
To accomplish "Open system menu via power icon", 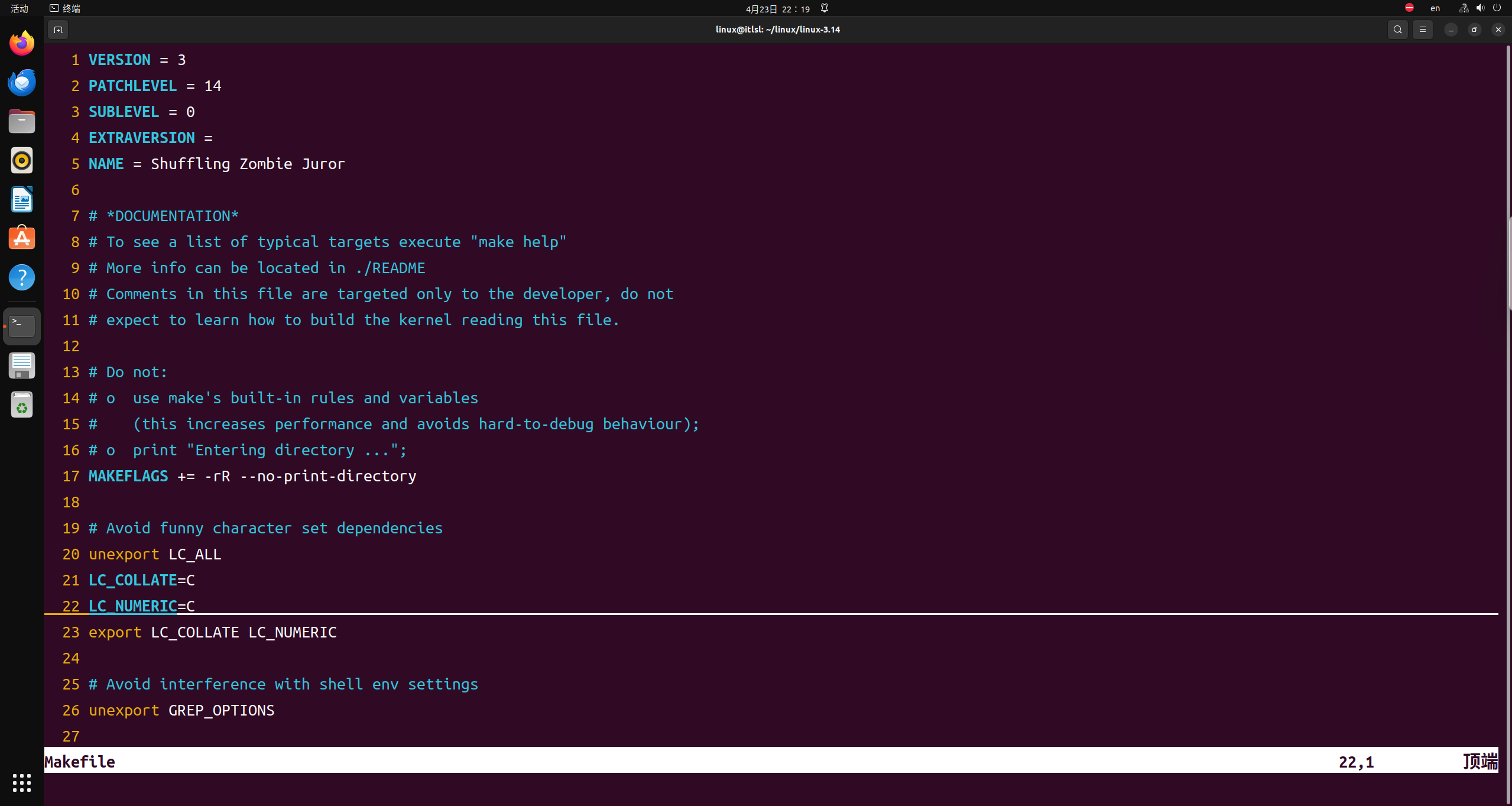I will pos(1497,8).
